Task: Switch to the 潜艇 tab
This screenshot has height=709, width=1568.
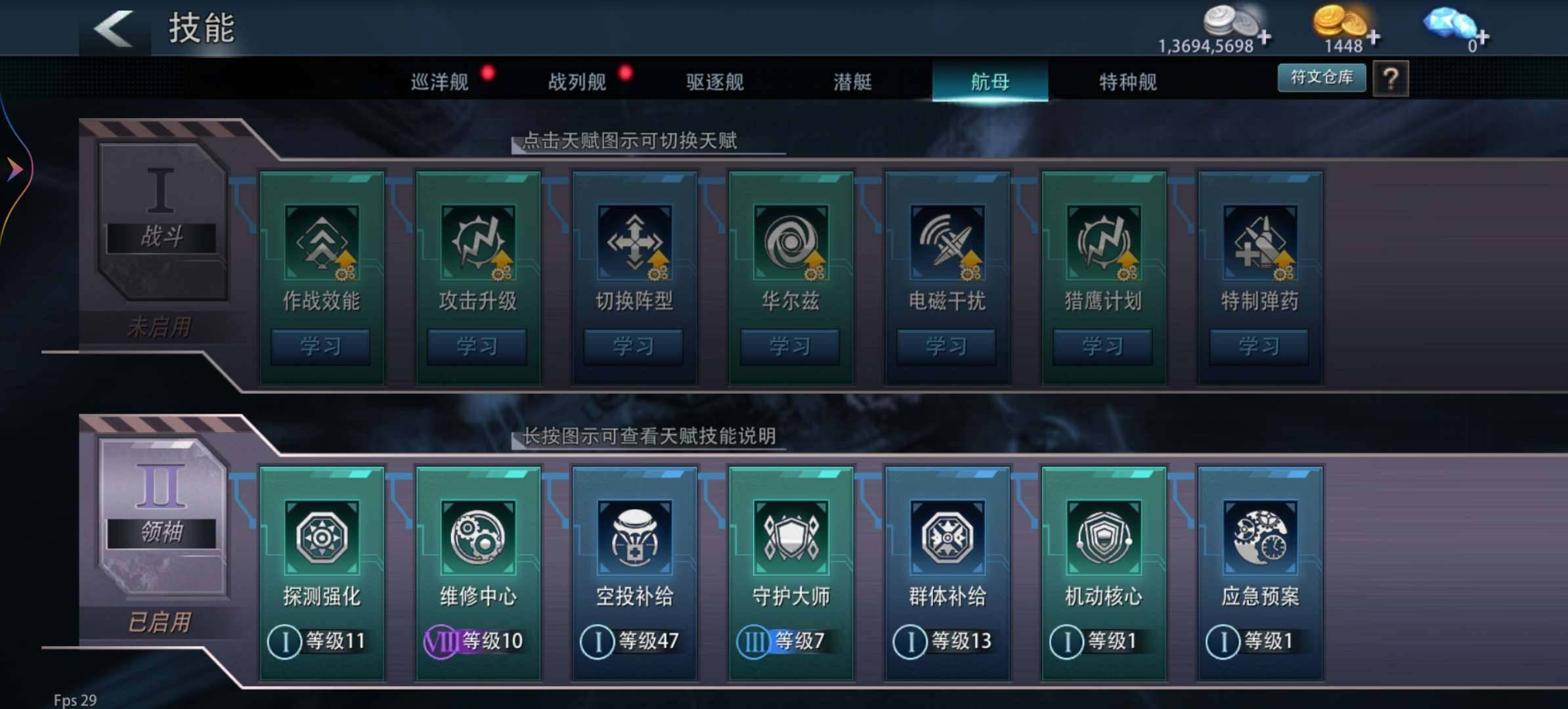Action: point(852,81)
